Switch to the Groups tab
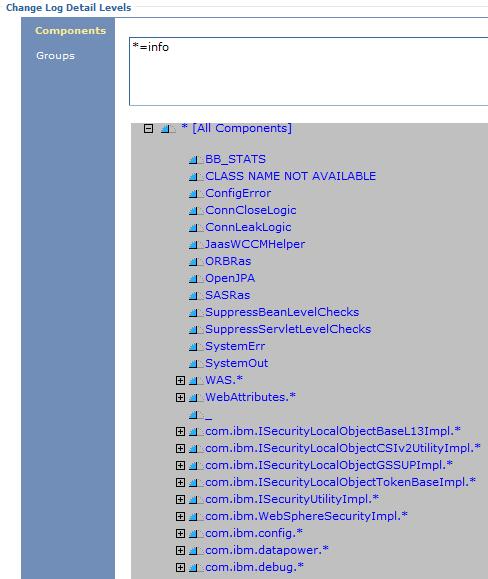The image size is (488, 579). [x=55, y=56]
